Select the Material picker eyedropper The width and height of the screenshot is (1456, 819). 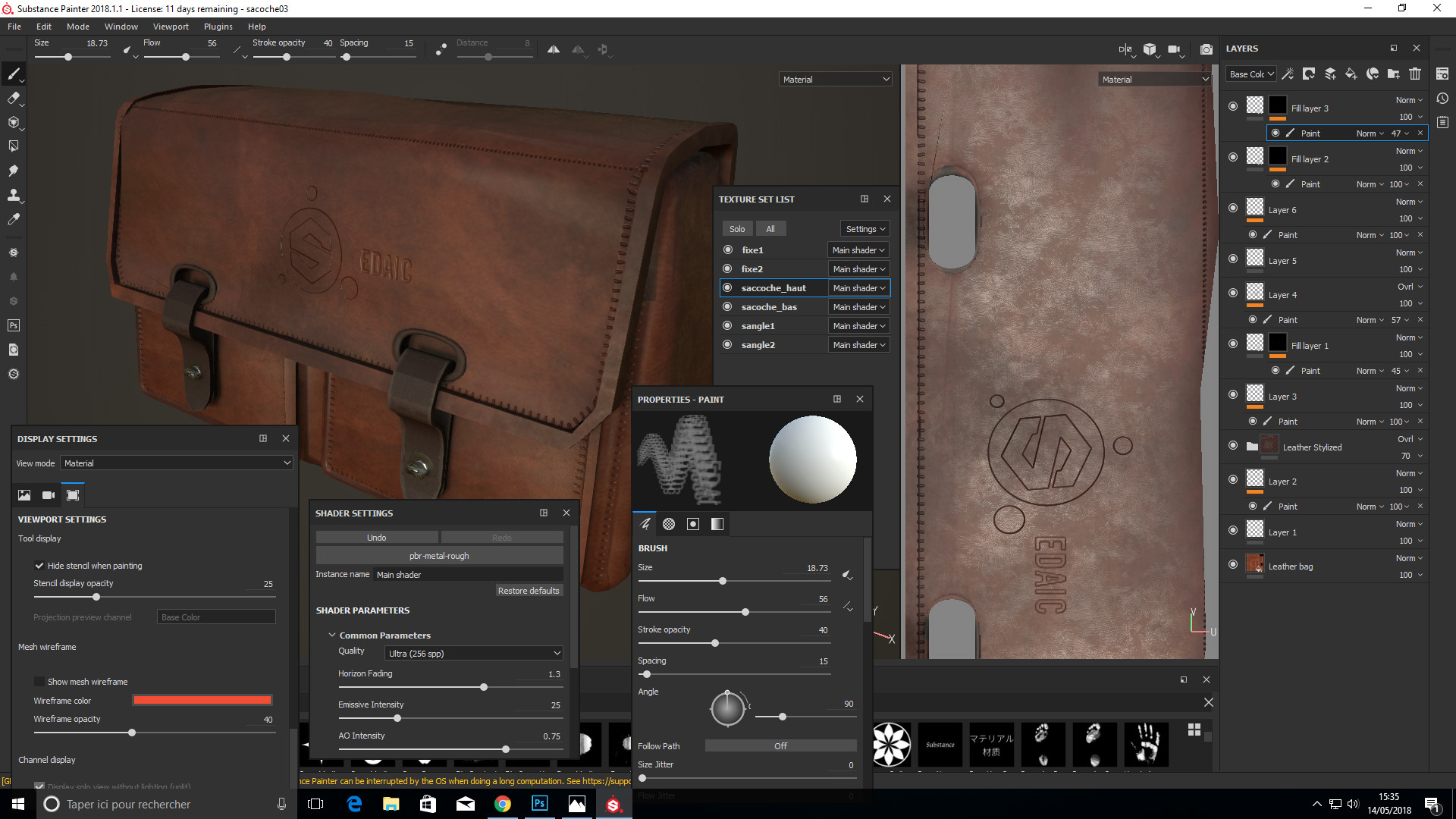13,219
